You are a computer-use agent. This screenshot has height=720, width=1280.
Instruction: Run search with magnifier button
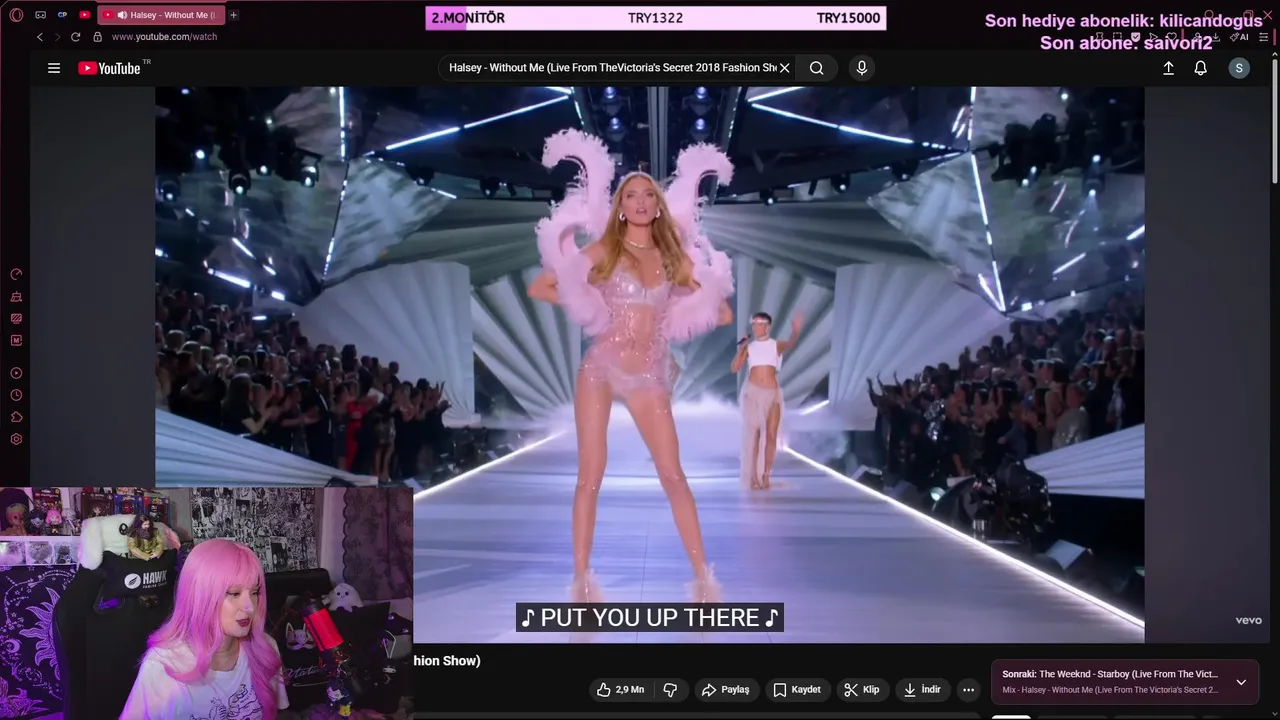pyautogui.click(x=817, y=68)
